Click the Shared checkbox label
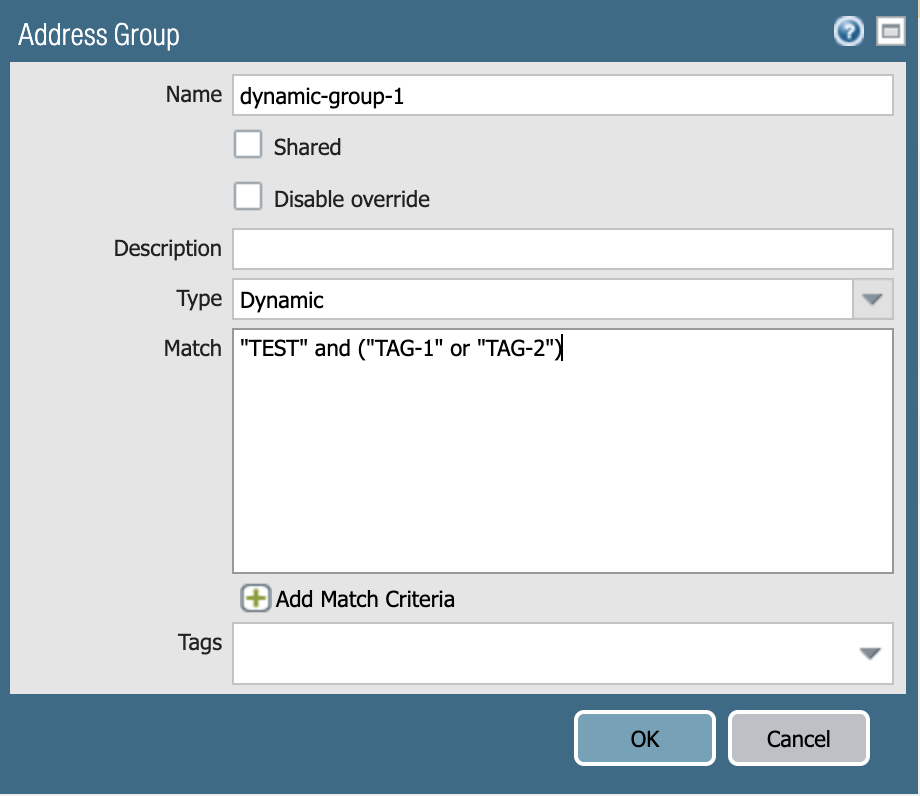This screenshot has height=796, width=920. tap(307, 147)
